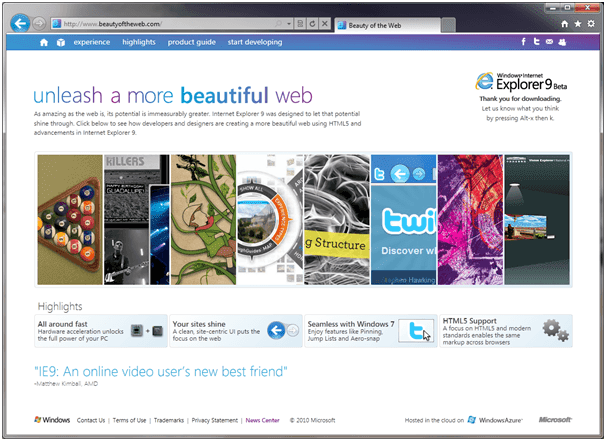Viewport: 606px width, 441px height.
Task: Click the © 2010 Microsoft text
Action: coord(313,420)
